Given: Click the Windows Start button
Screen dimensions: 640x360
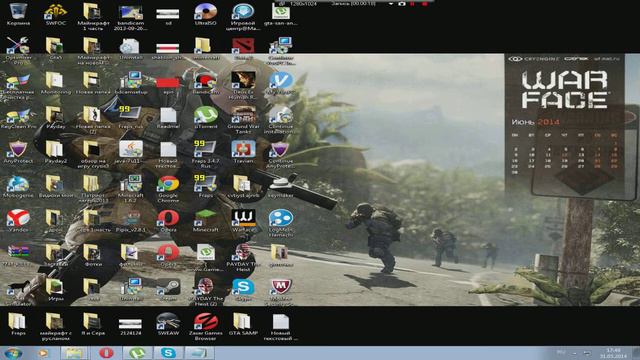Looking at the screenshot, I should pos(13,353).
